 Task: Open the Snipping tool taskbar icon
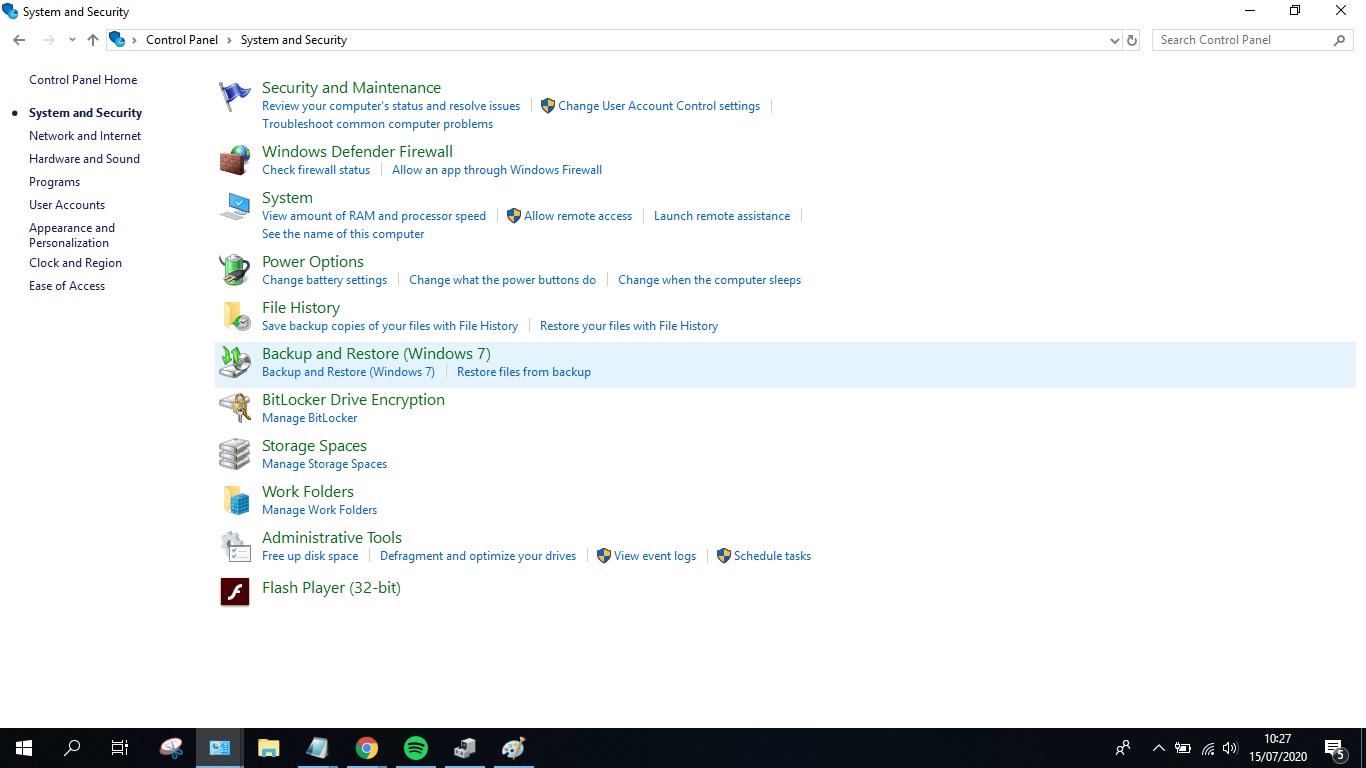pos(171,748)
